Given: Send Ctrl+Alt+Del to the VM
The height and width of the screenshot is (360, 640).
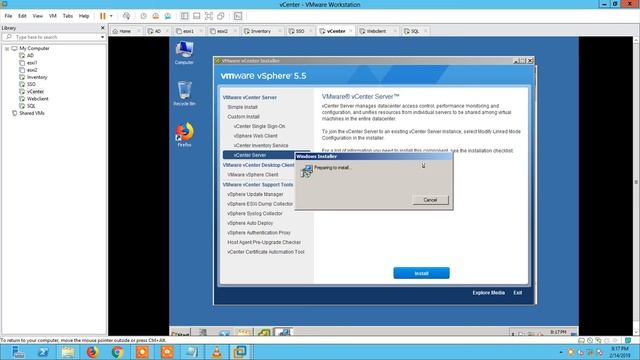Looking at the screenshot, I should coord(127,16).
